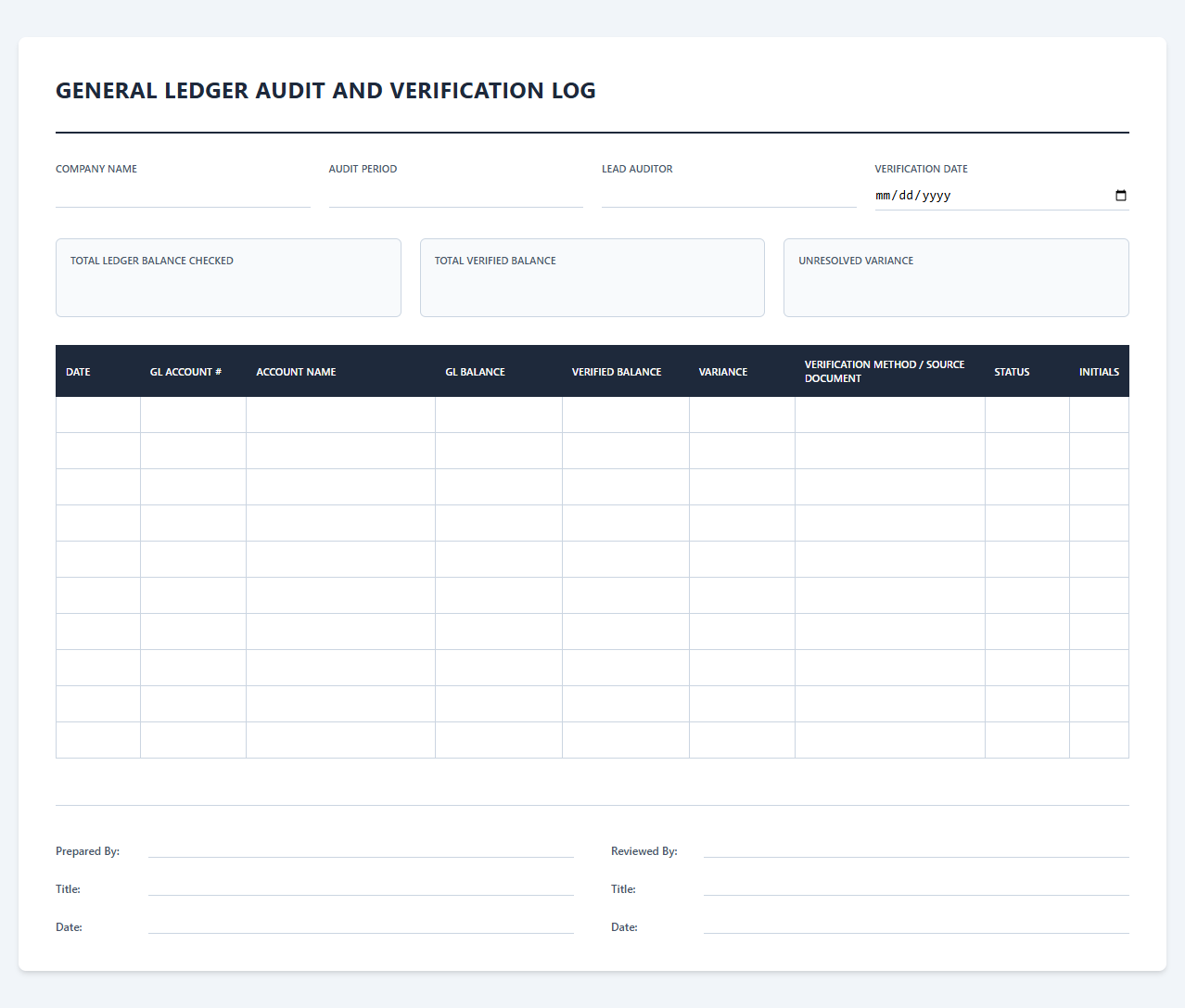The width and height of the screenshot is (1185, 1008).
Task: Open the Verification Date calendar picker icon
Action: point(1120,196)
